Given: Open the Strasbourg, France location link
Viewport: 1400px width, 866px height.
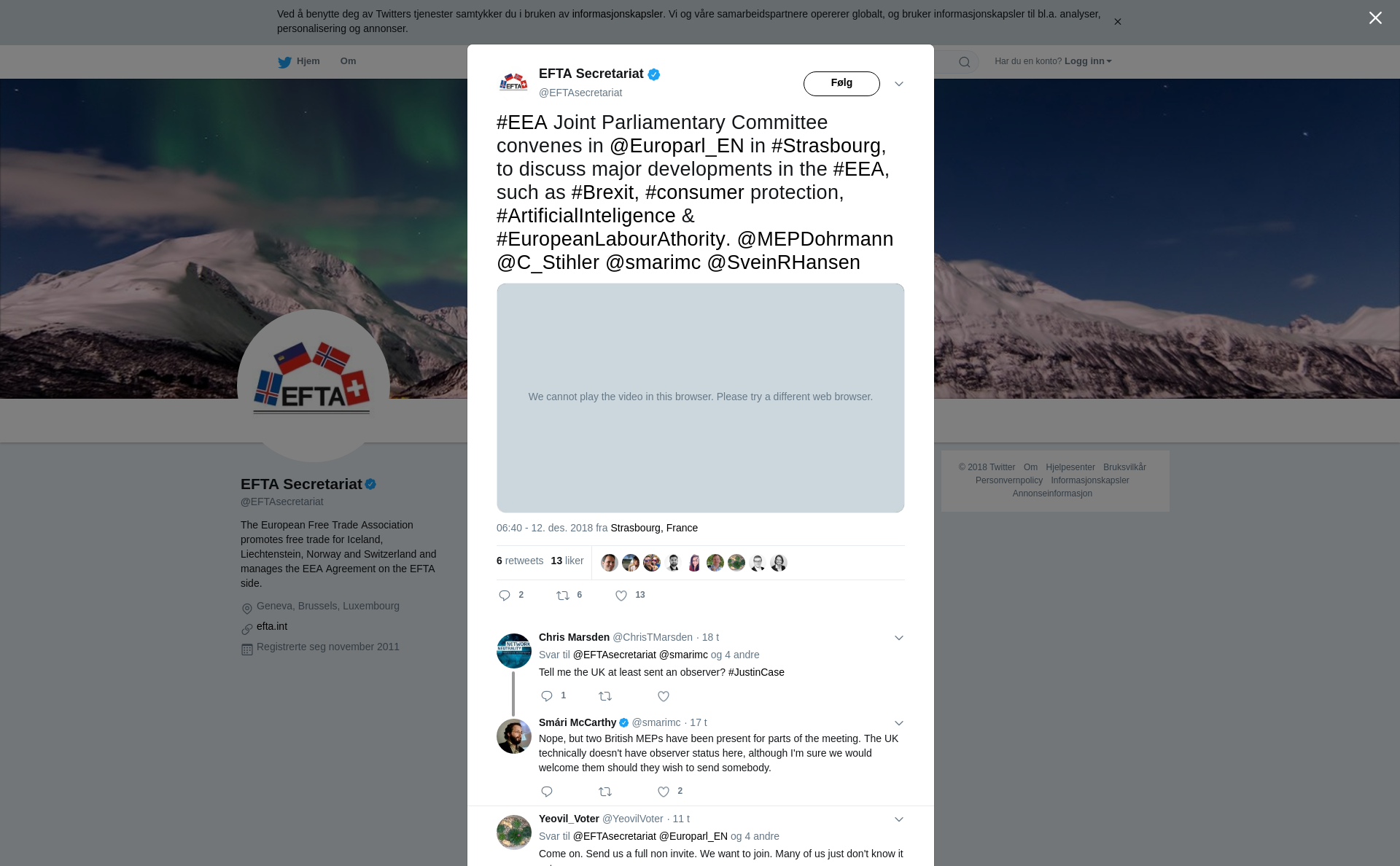Looking at the screenshot, I should 654,528.
